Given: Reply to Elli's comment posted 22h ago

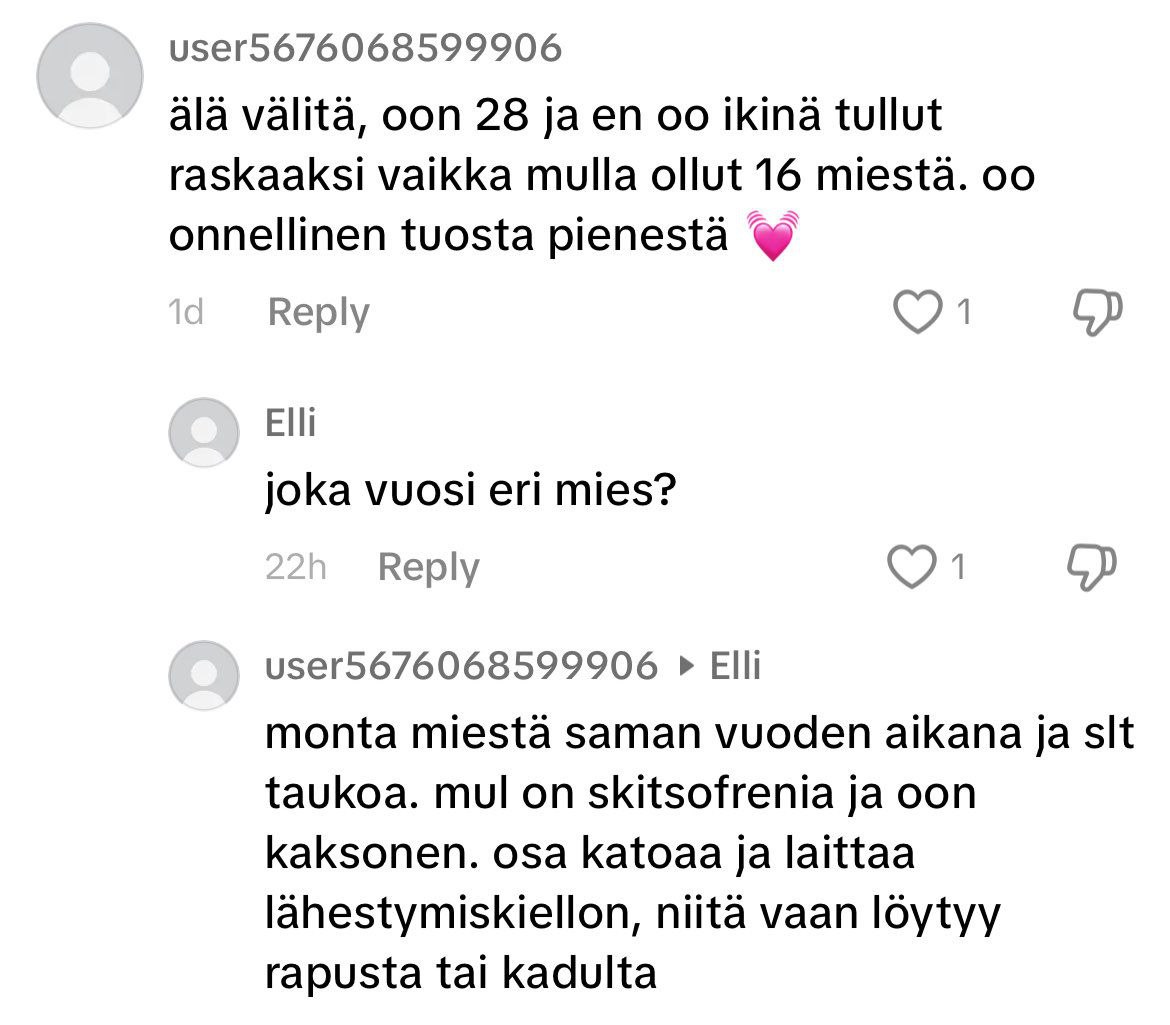Looking at the screenshot, I should coord(428,568).
